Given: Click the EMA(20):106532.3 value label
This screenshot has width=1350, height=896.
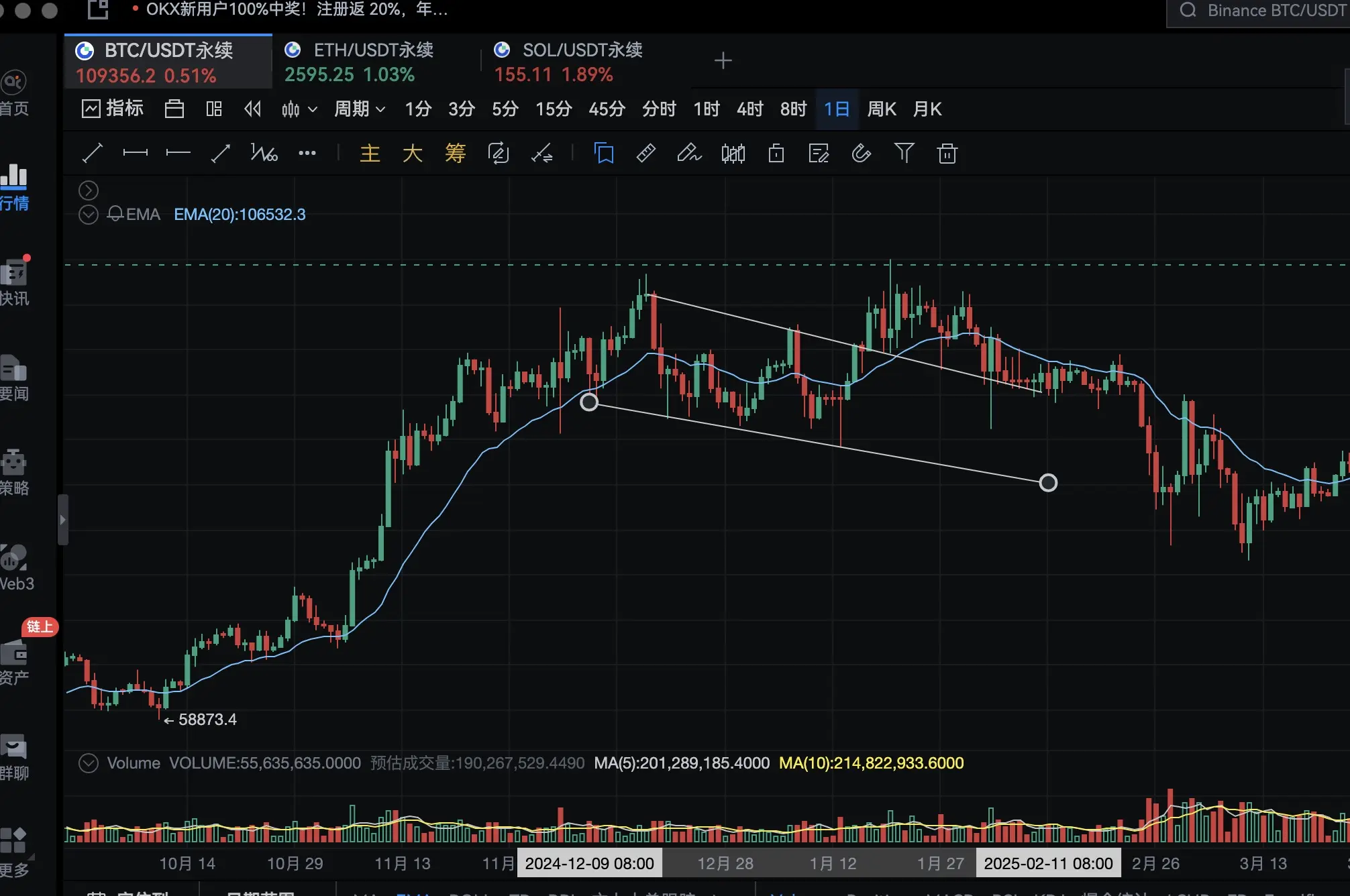Looking at the screenshot, I should pos(240,214).
